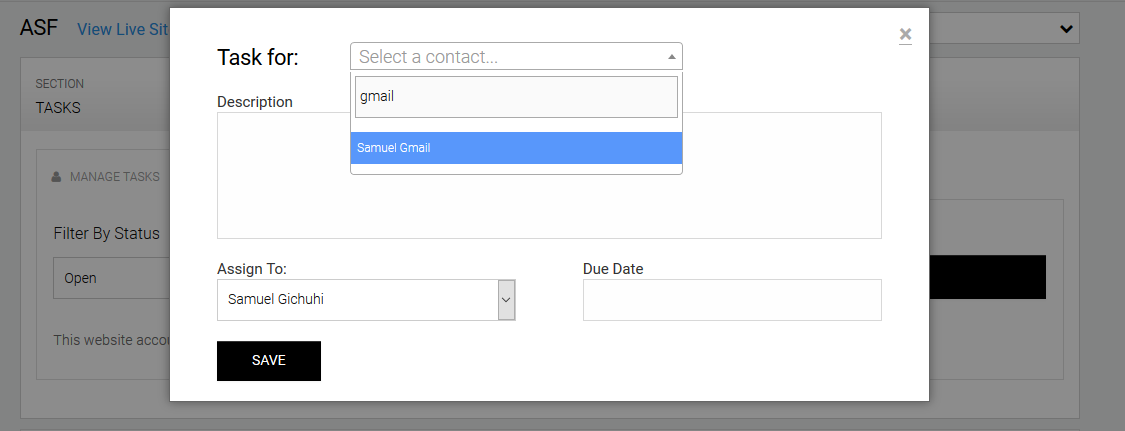
Task: Click the contact search field containing gmail
Action: point(516,97)
